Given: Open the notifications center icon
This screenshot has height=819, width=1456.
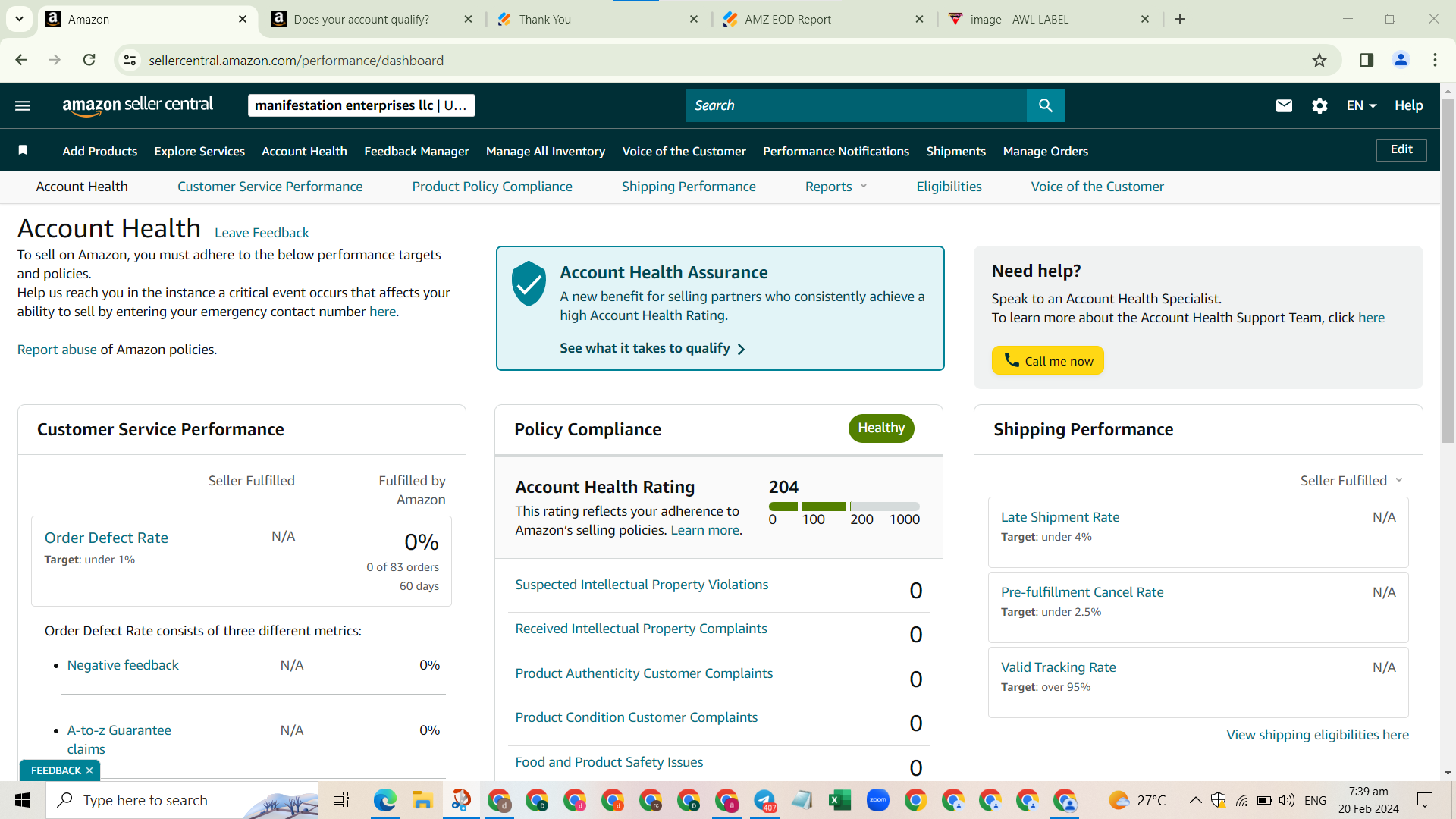Looking at the screenshot, I should 1425,800.
